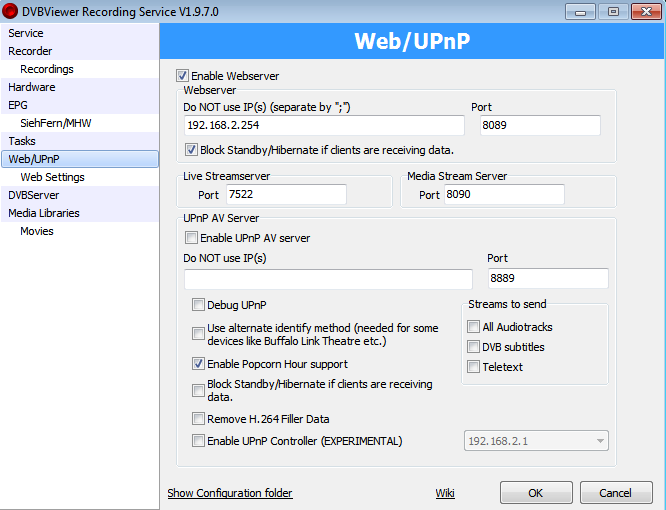Image resolution: width=666 pixels, height=510 pixels.
Task: Go to Hardware settings
Action: [x=80, y=87]
